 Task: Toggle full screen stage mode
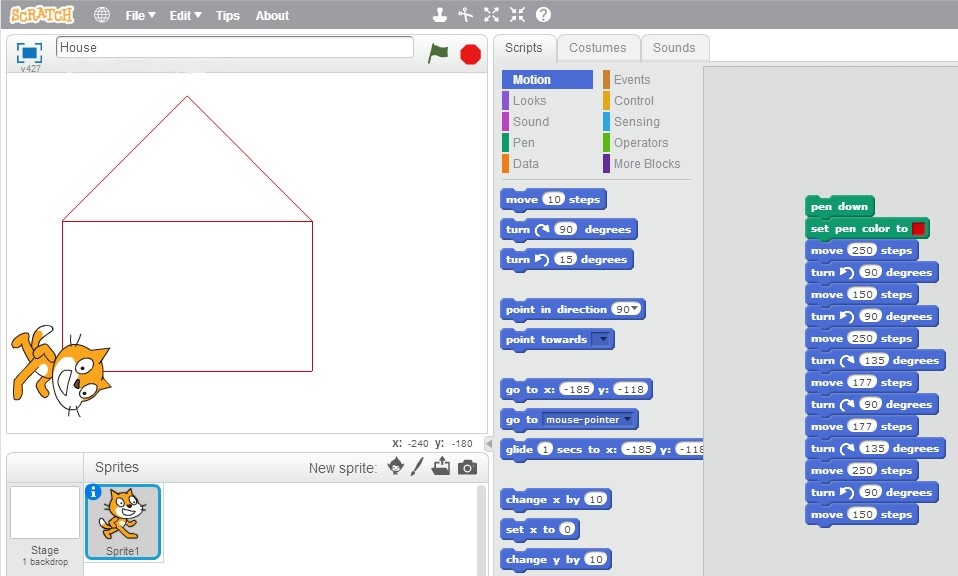coord(29,52)
